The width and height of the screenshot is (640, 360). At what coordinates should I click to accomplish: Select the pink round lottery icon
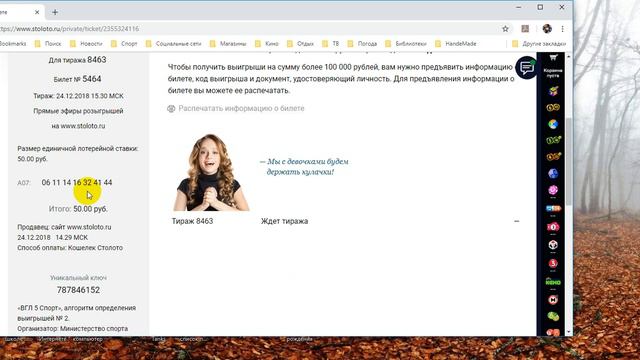(x=553, y=190)
